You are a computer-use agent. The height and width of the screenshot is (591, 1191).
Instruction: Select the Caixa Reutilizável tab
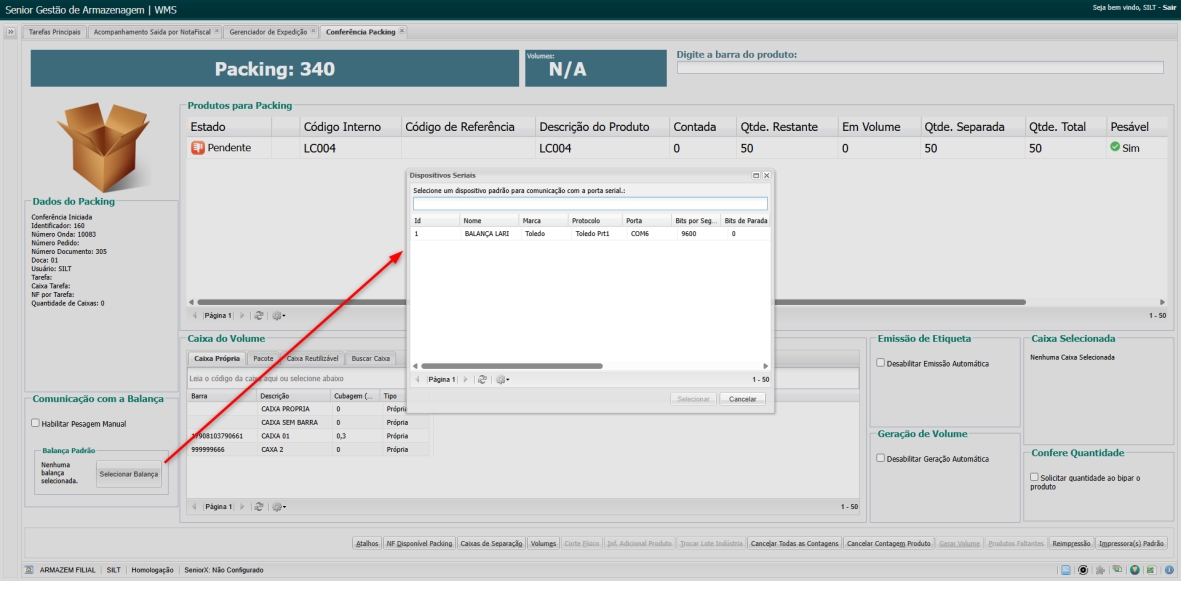click(312, 359)
